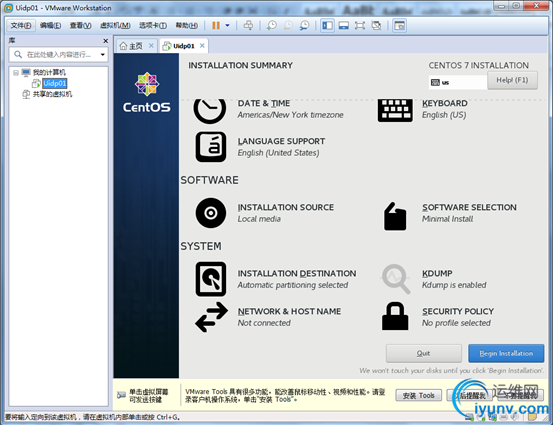Open the Network & Host Name arrows icon

click(211, 317)
